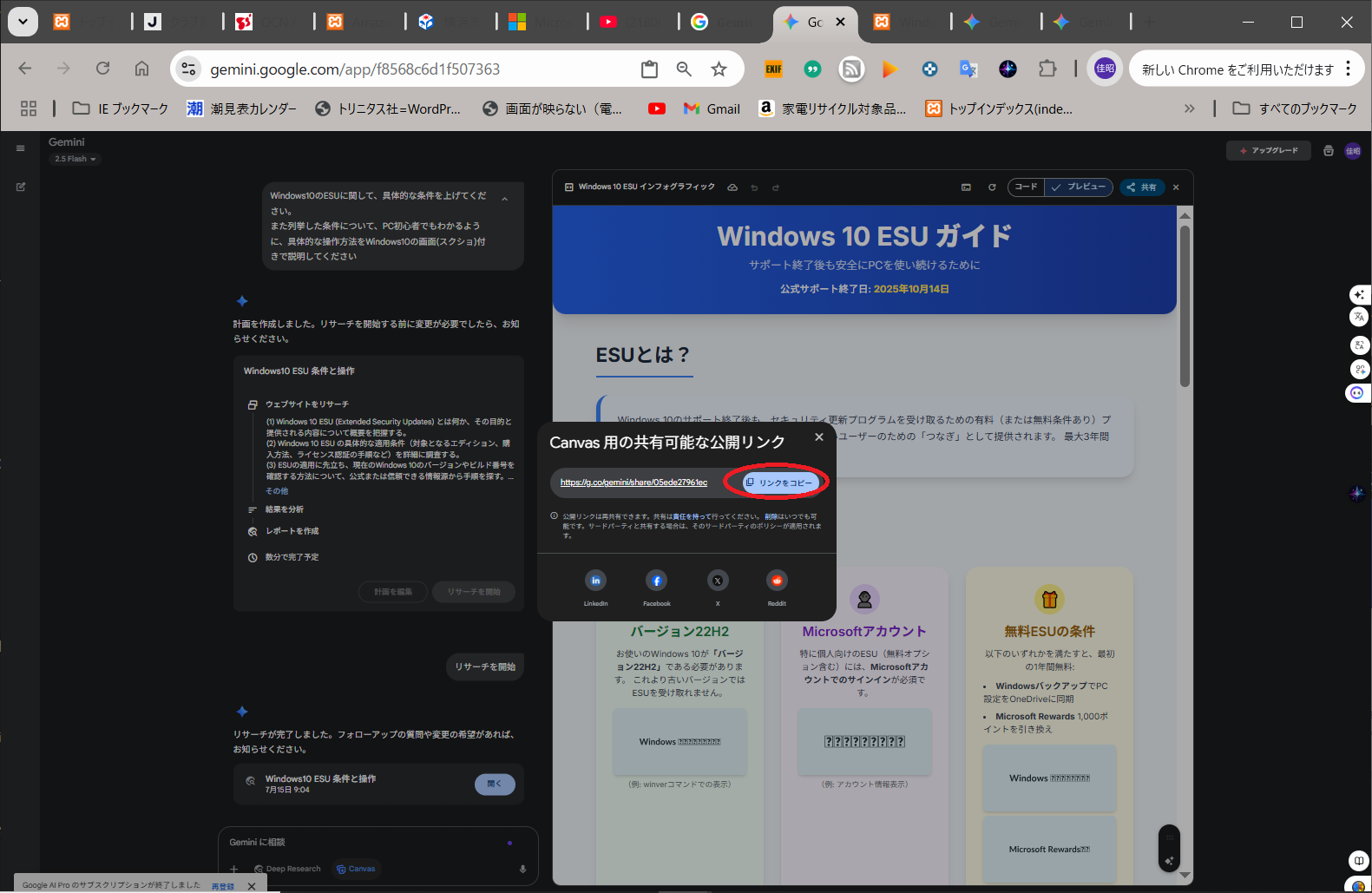Image resolution: width=1372 pixels, height=893 pixels.
Task: Dismiss the subscription ended notice
Action: (252, 886)
